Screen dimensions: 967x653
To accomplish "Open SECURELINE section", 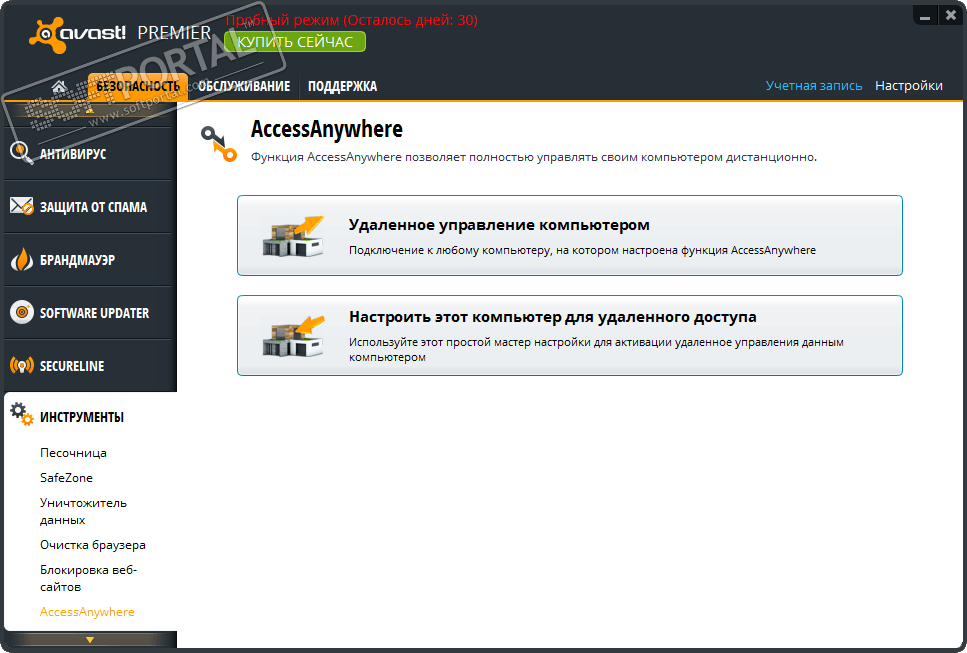I will (90, 366).
